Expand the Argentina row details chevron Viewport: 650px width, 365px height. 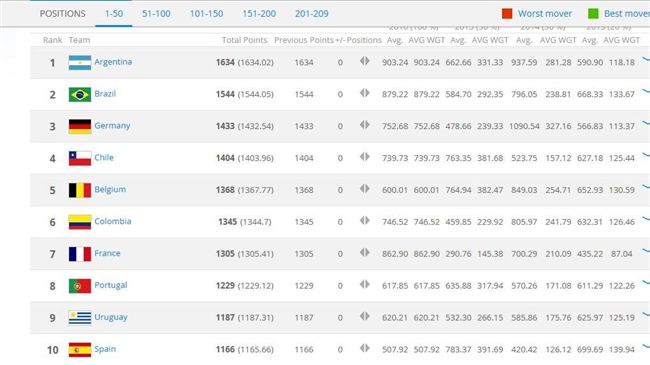(x=646, y=60)
